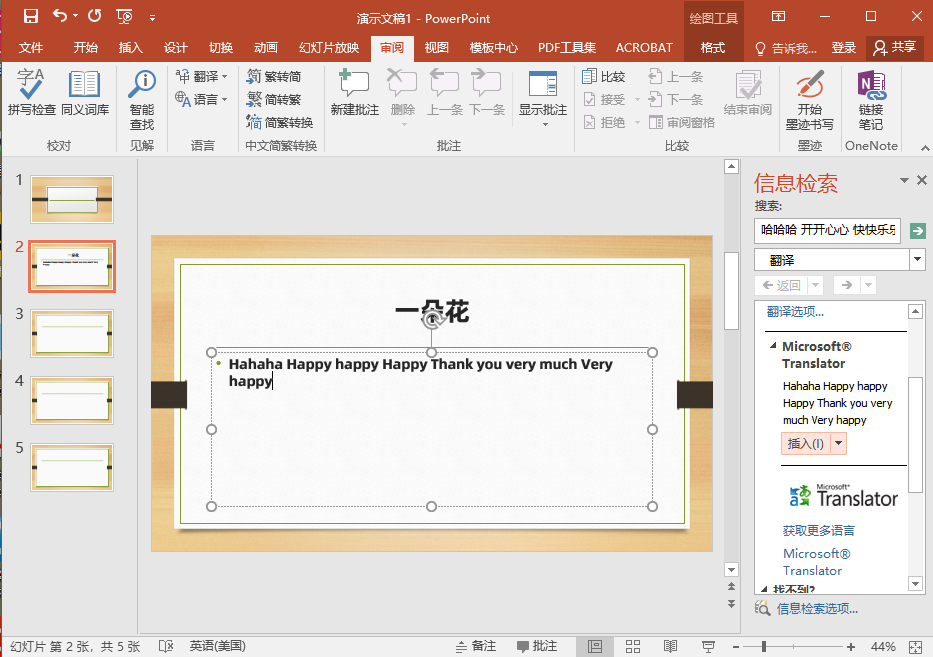Toggle the 批注 comments pane in status bar
The image size is (933, 657).
tap(535, 646)
